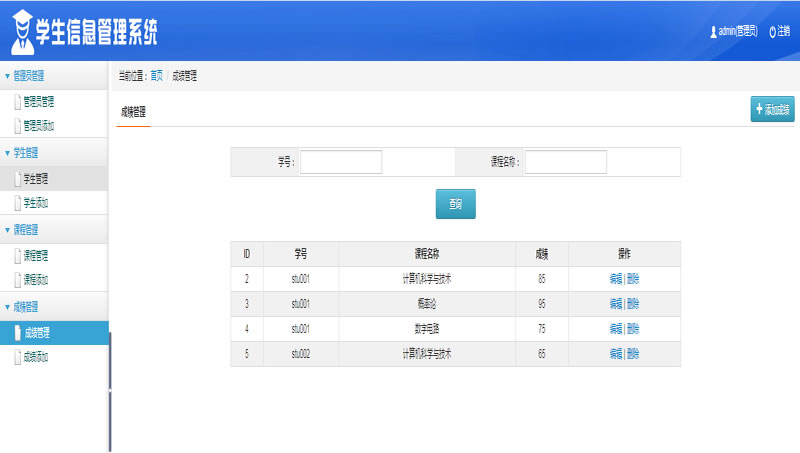
Task: Focus the 学号 input field
Action: [341, 162]
